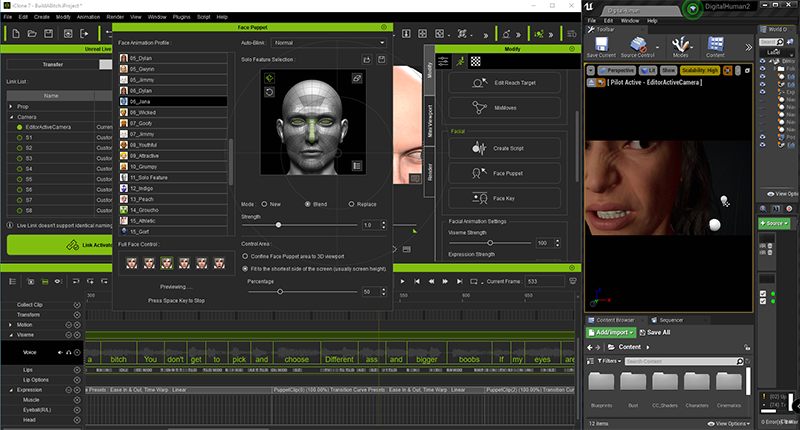
Task: Click Save All in Content Browser
Action: [x=657, y=332]
